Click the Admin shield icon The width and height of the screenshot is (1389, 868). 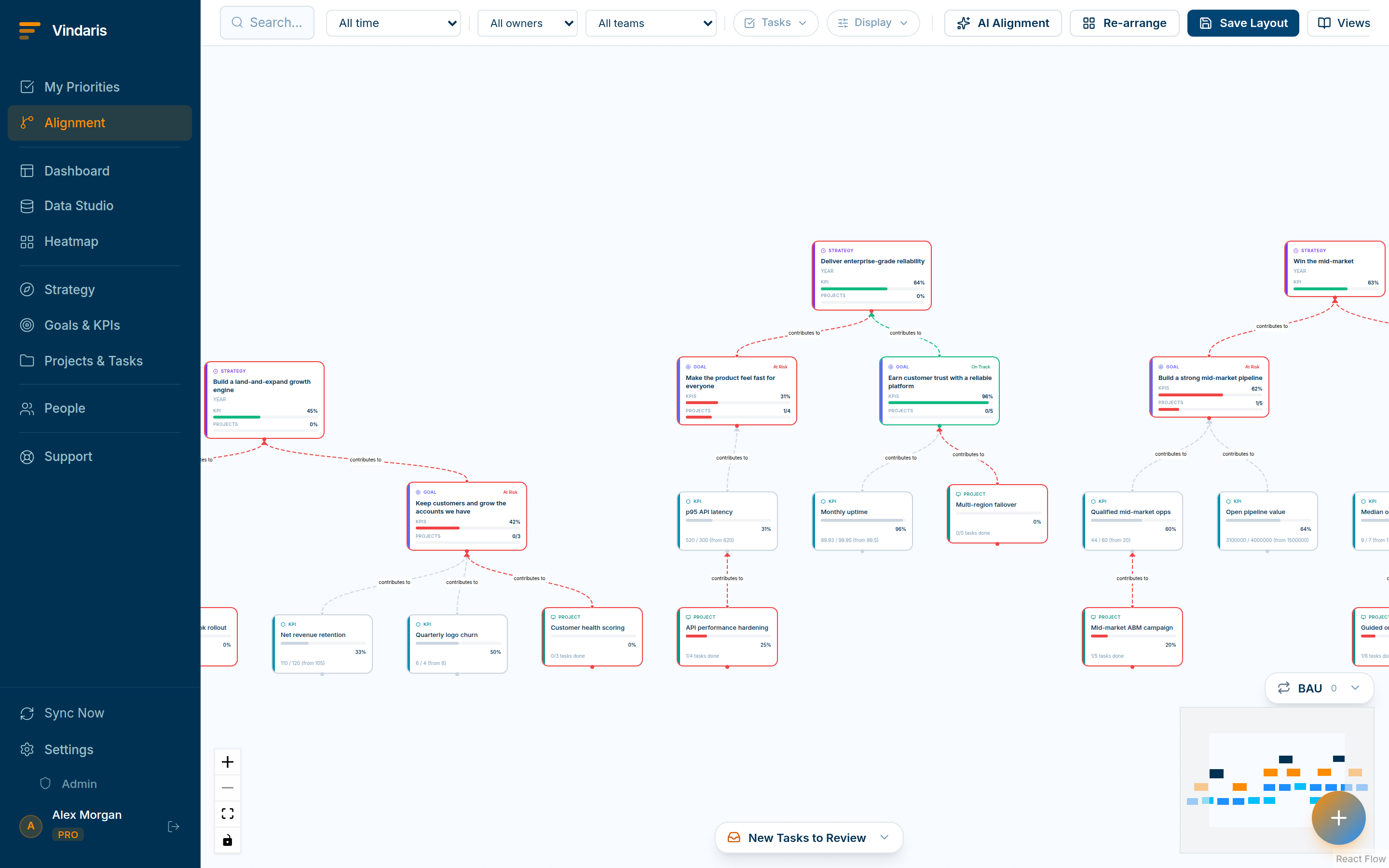[x=45, y=784]
